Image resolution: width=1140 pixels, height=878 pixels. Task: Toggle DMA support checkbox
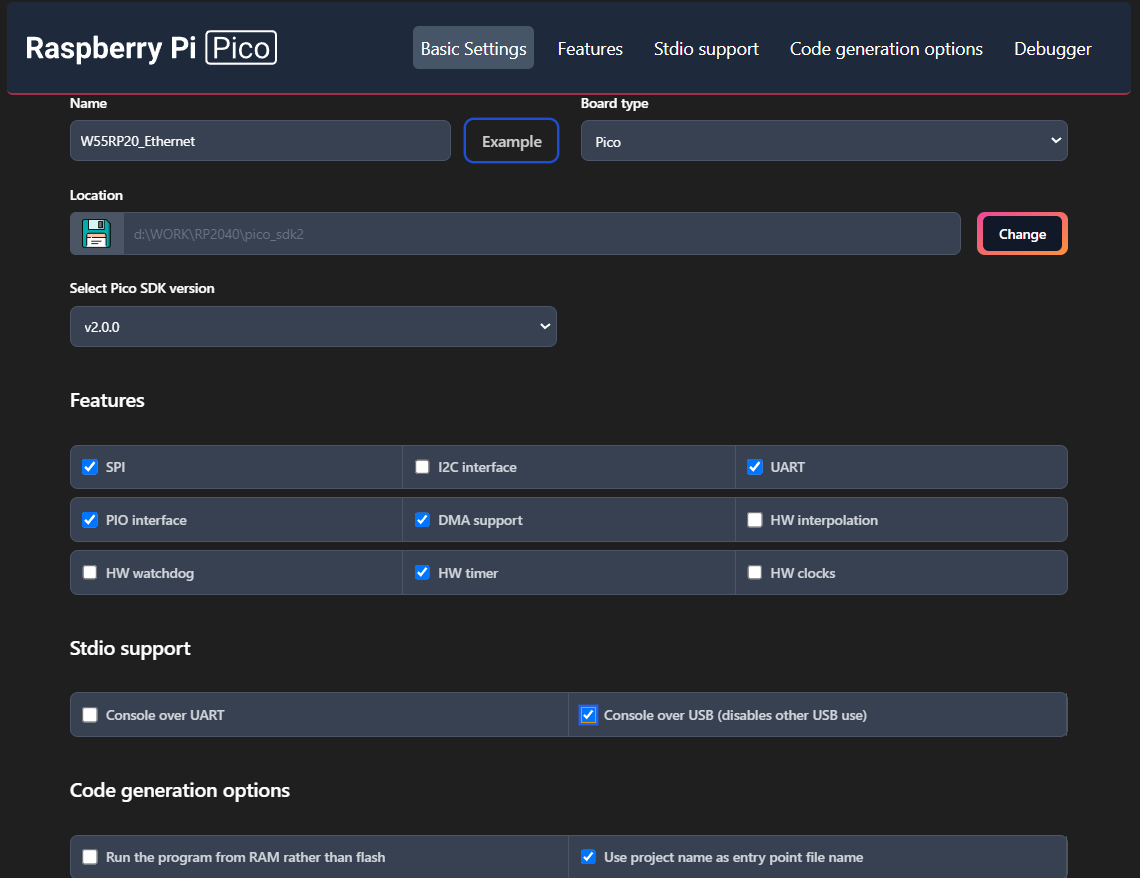[422, 520]
